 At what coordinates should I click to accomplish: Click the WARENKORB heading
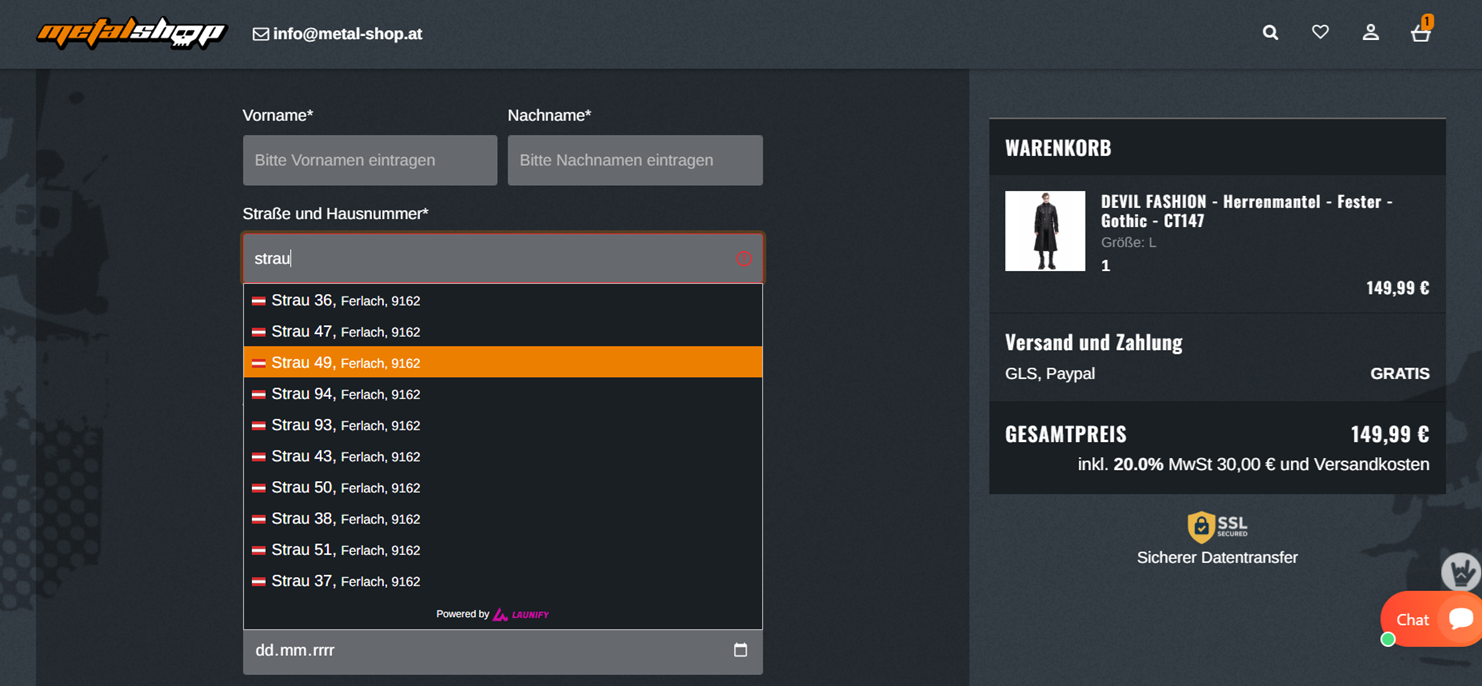pyautogui.click(x=1058, y=148)
